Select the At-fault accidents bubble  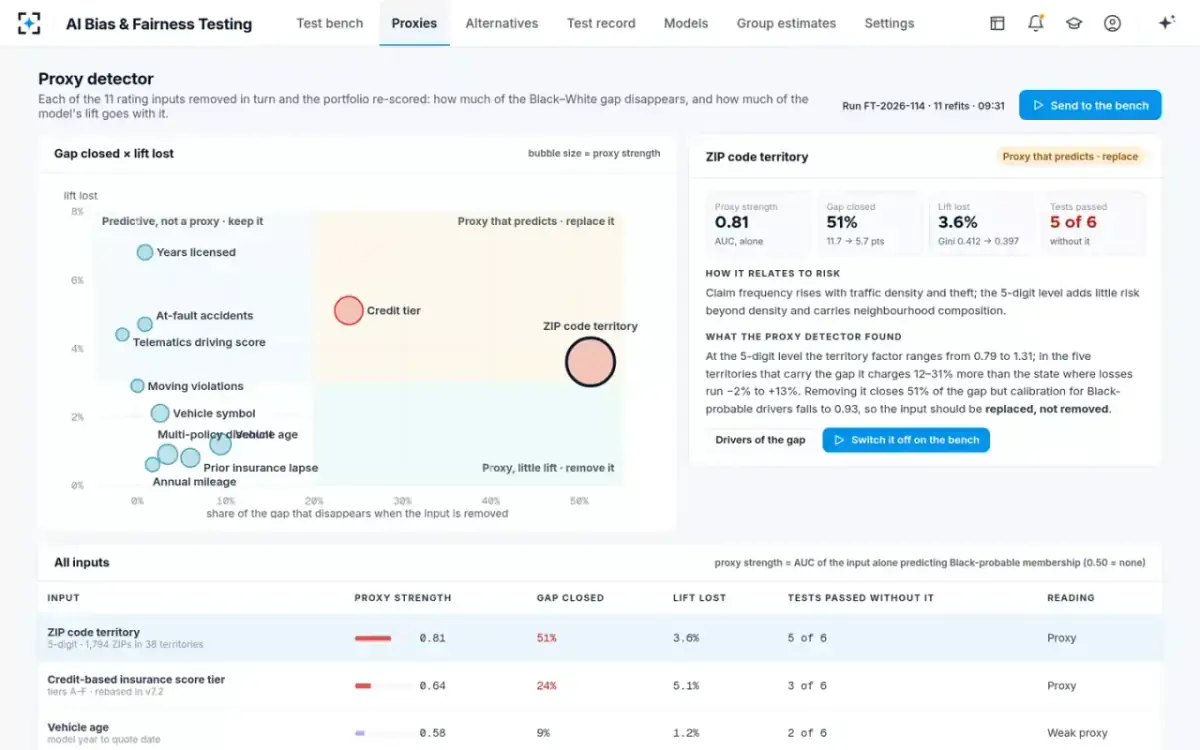pos(145,324)
